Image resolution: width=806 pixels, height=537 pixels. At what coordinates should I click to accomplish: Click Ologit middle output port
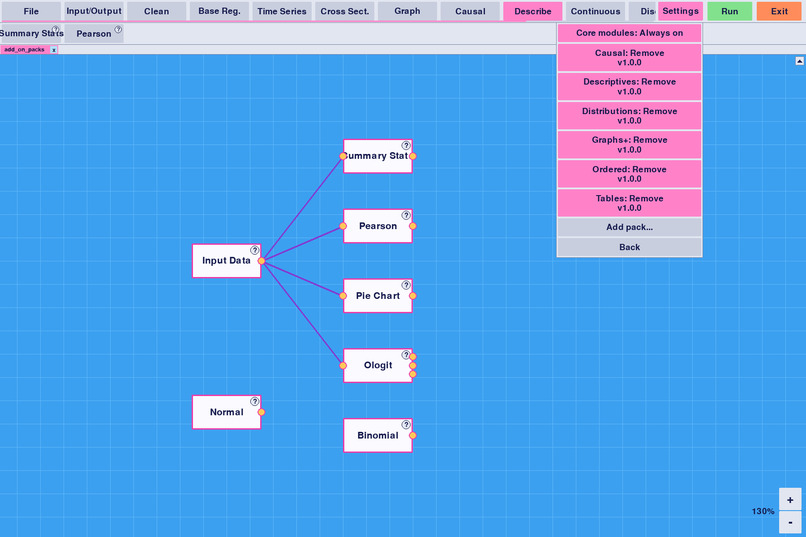tap(413, 366)
